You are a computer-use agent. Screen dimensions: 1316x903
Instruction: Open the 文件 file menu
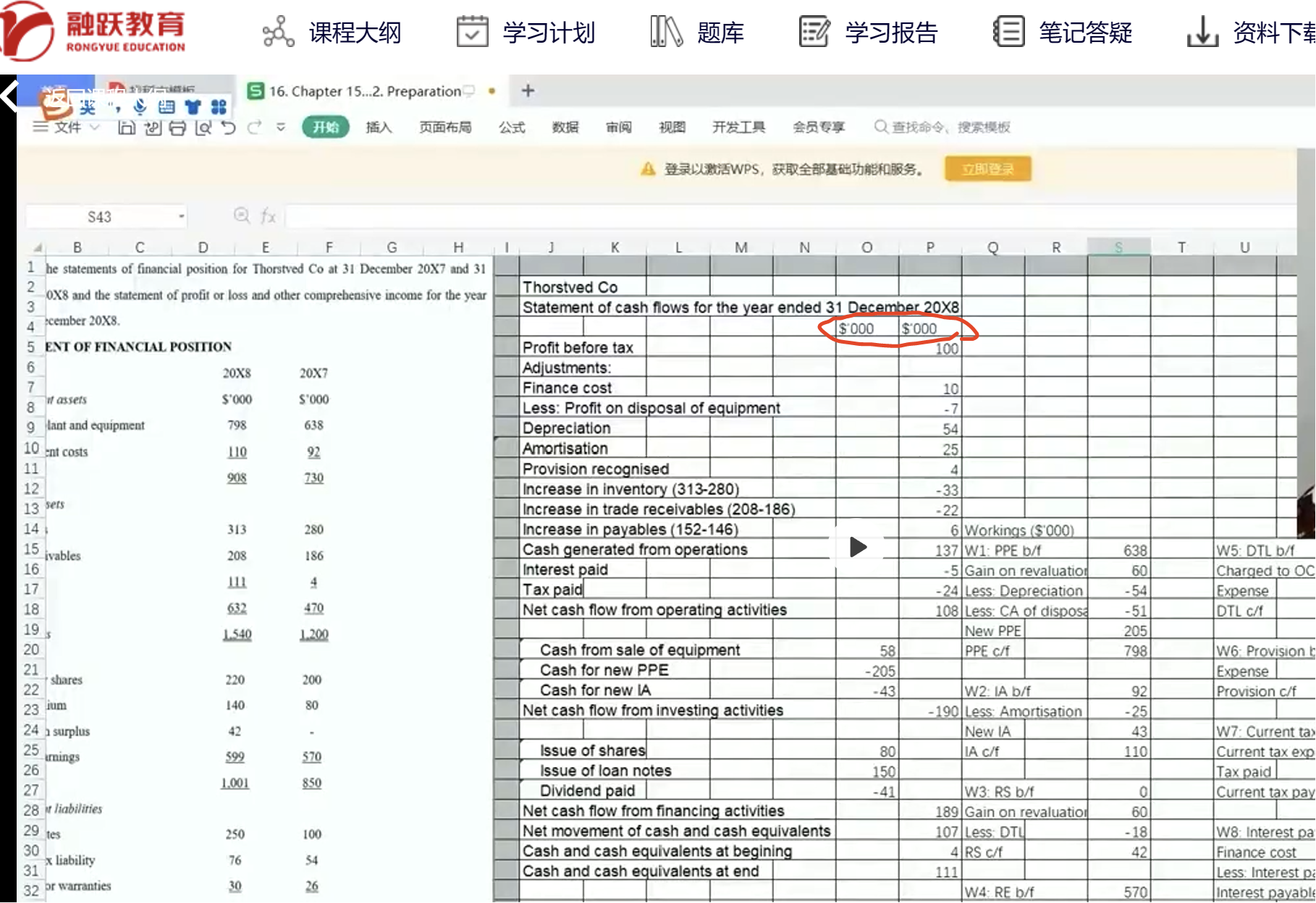coord(67,127)
